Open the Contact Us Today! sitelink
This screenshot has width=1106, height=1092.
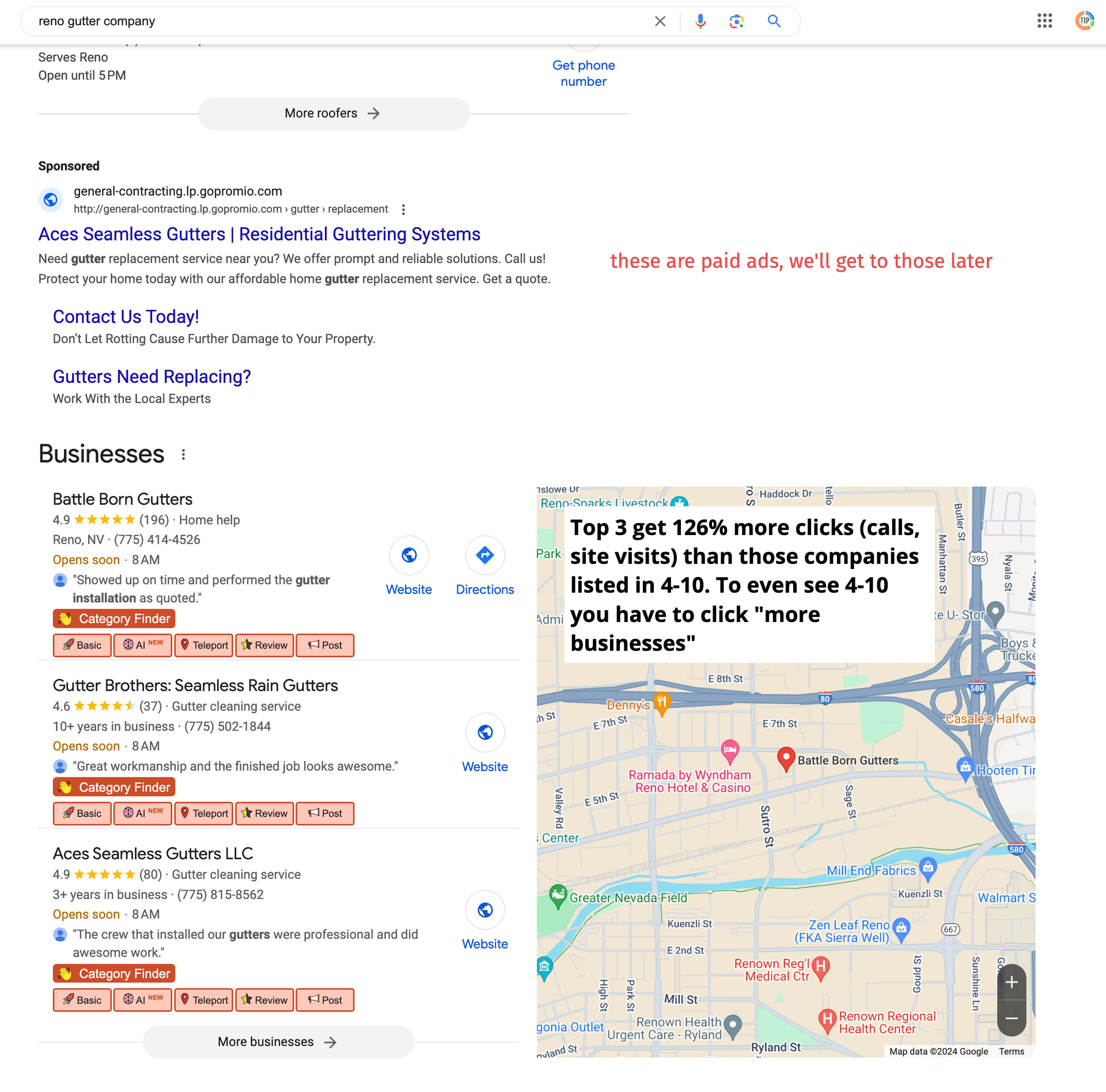coord(126,317)
